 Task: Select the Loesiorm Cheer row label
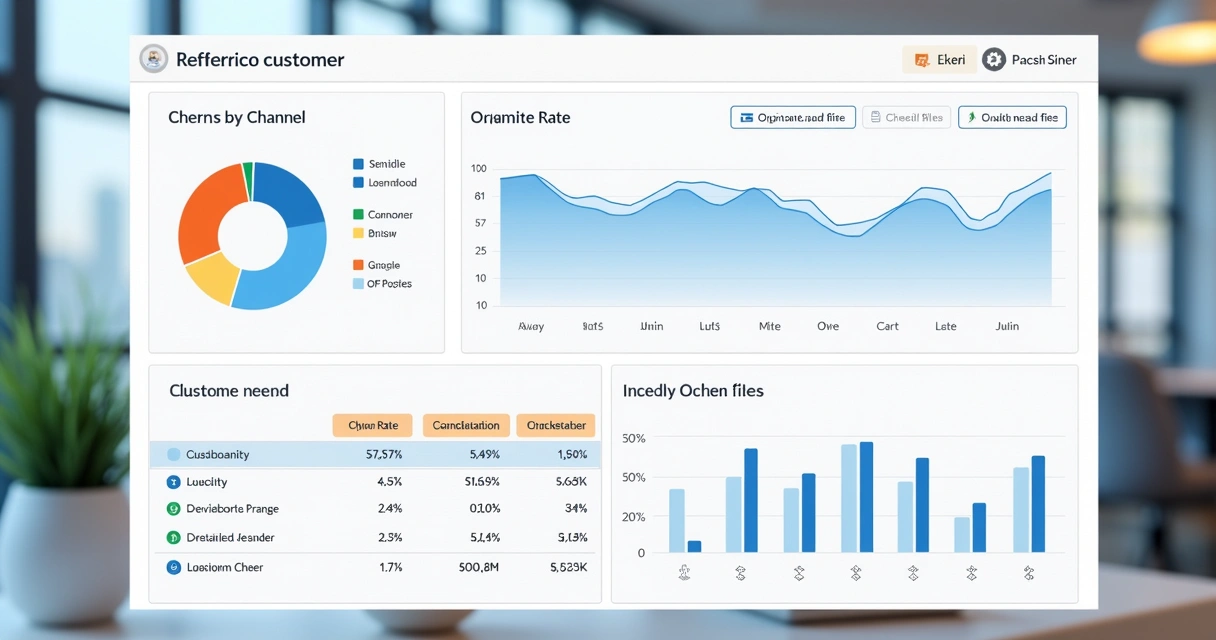(225, 567)
